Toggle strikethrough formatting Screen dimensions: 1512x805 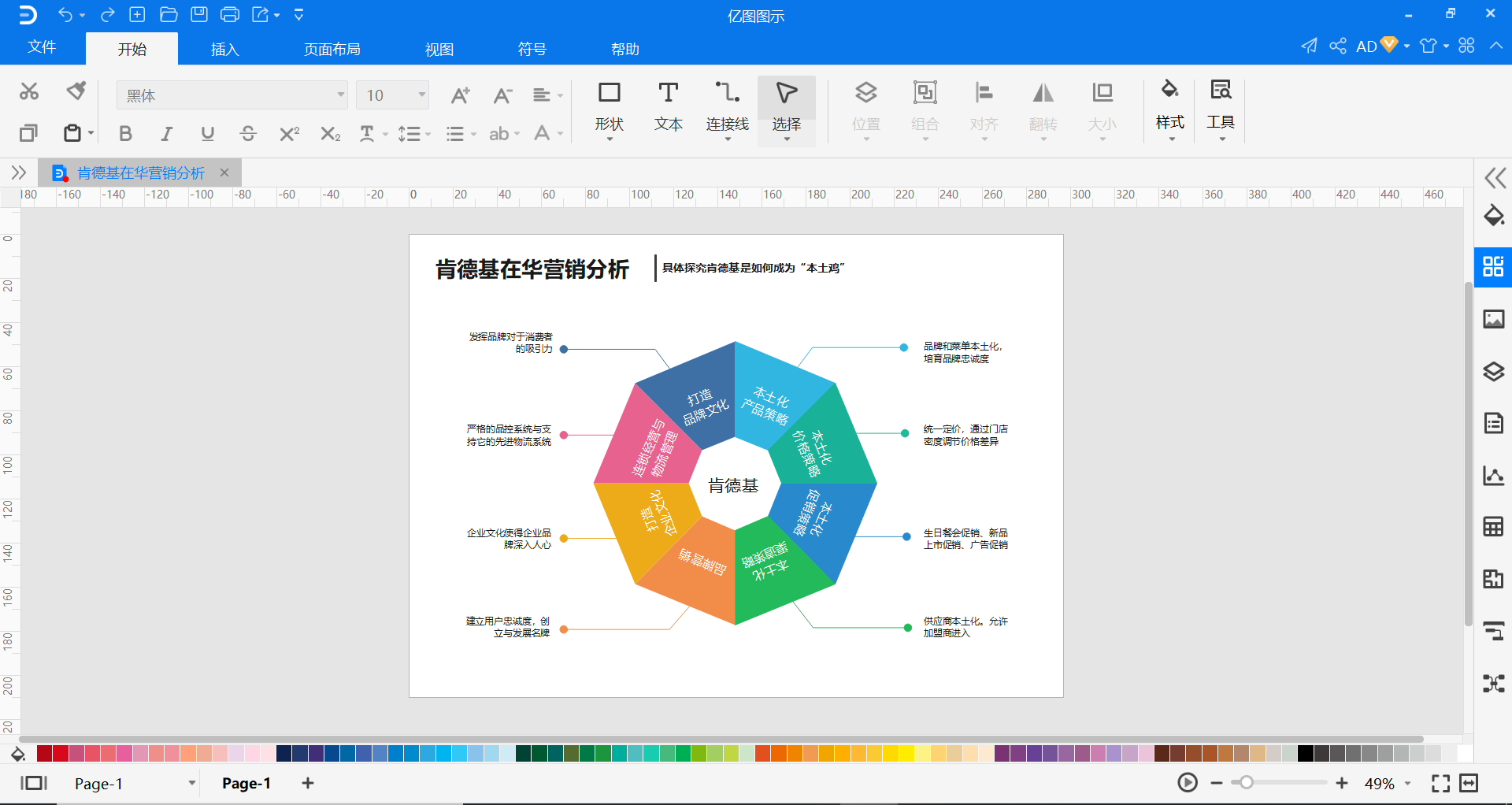coord(248,134)
